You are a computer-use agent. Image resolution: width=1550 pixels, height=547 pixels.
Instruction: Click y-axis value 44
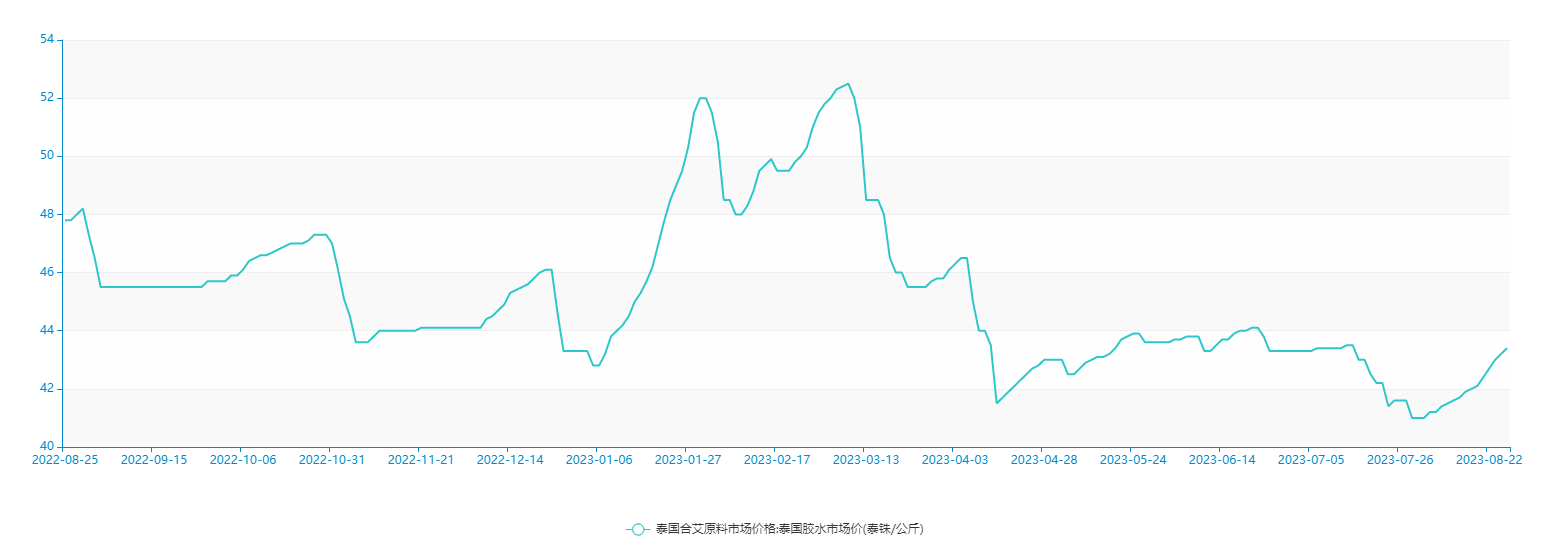pos(47,330)
